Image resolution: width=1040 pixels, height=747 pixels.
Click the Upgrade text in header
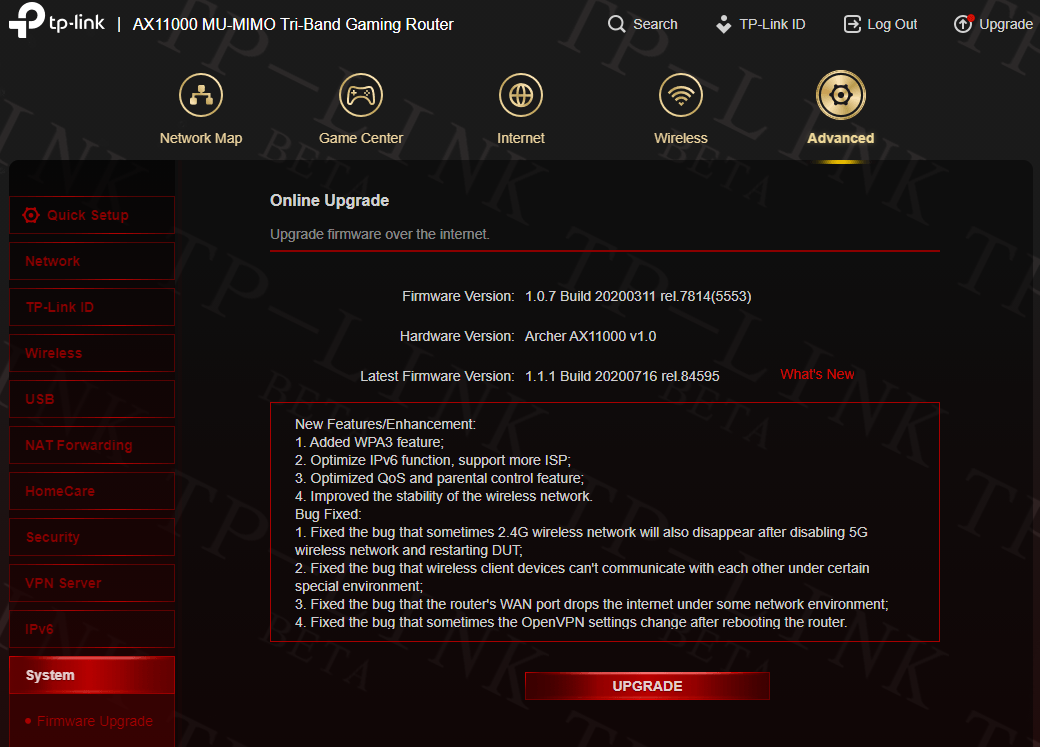click(x=1006, y=25)
